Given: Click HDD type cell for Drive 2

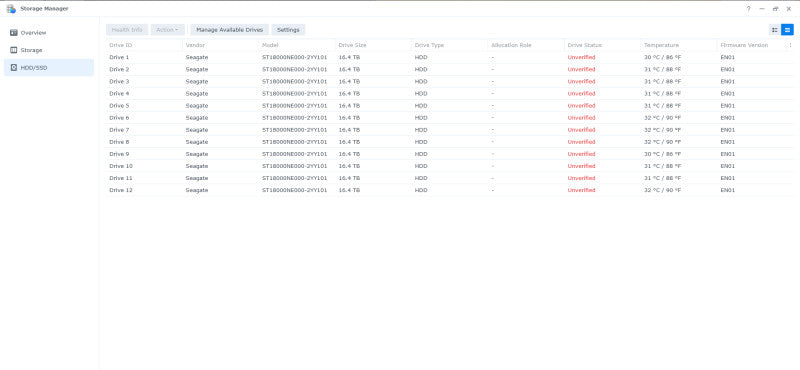Looking at the screenshot, I should coord(421,69).
